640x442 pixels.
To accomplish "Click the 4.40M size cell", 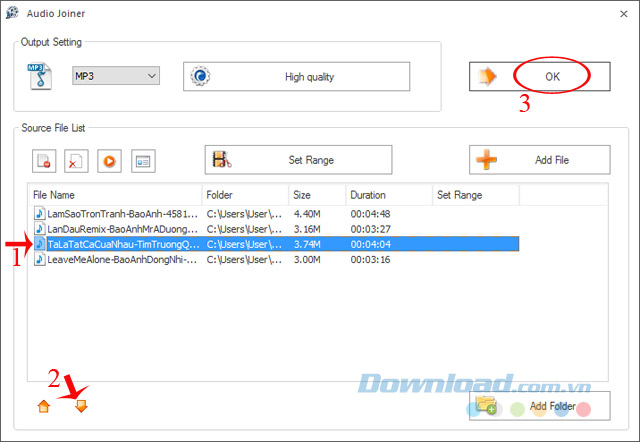I will point(307,214).
